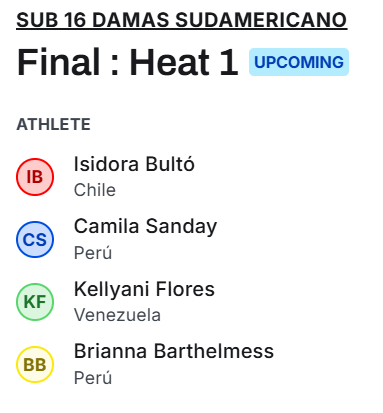Select athlete name Brianna Barthelmess
This screenshot has width=383, height=413.
(x=174, y=351)
